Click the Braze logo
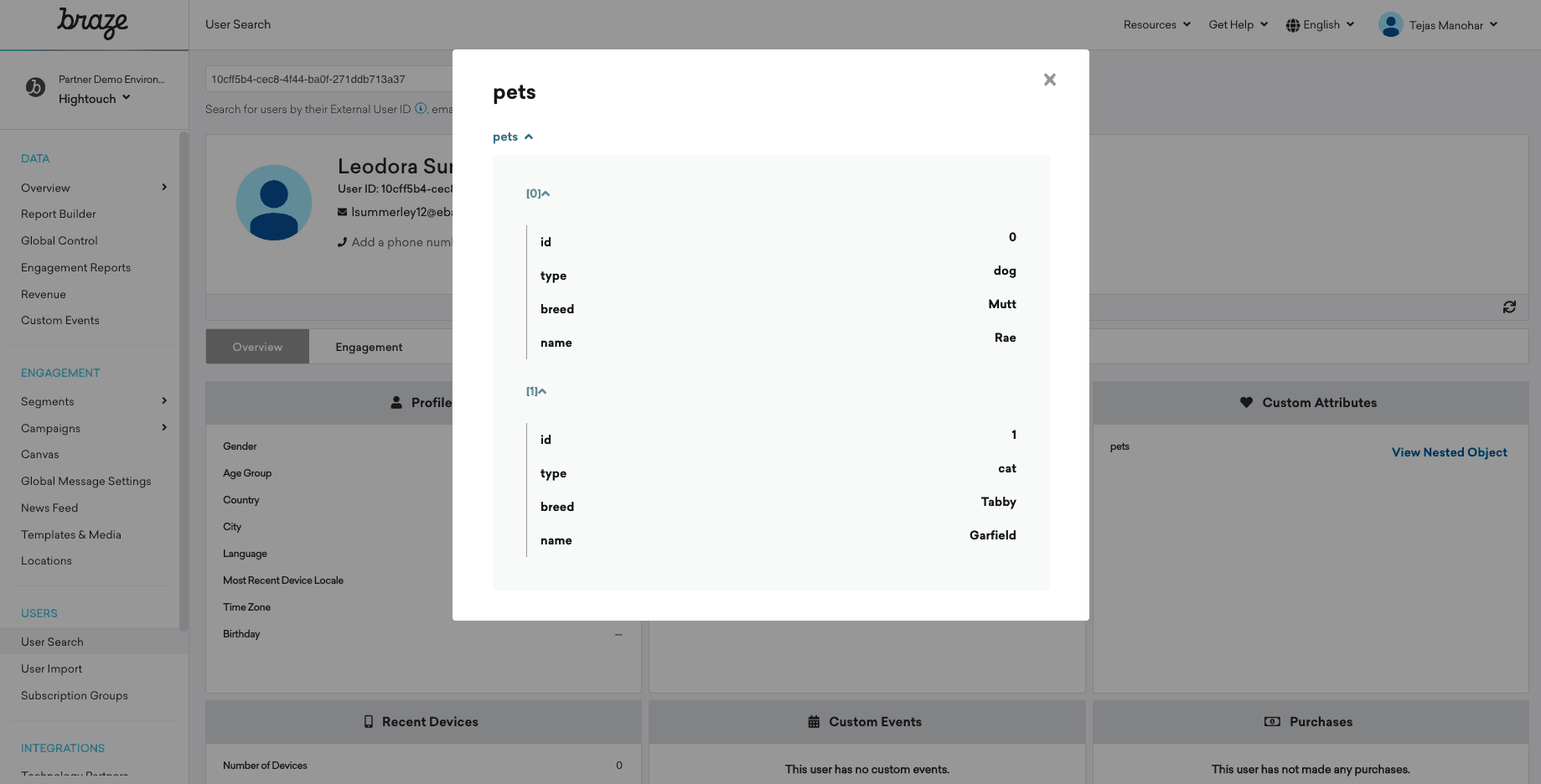Image resolution: width=1541 pixels, height=784 pixels. [x=93, y=23]
